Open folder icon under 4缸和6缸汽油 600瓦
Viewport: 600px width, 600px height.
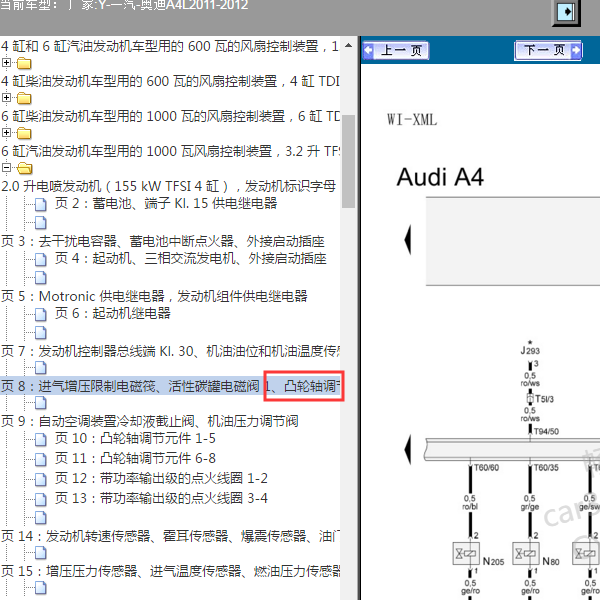(24, 63)
